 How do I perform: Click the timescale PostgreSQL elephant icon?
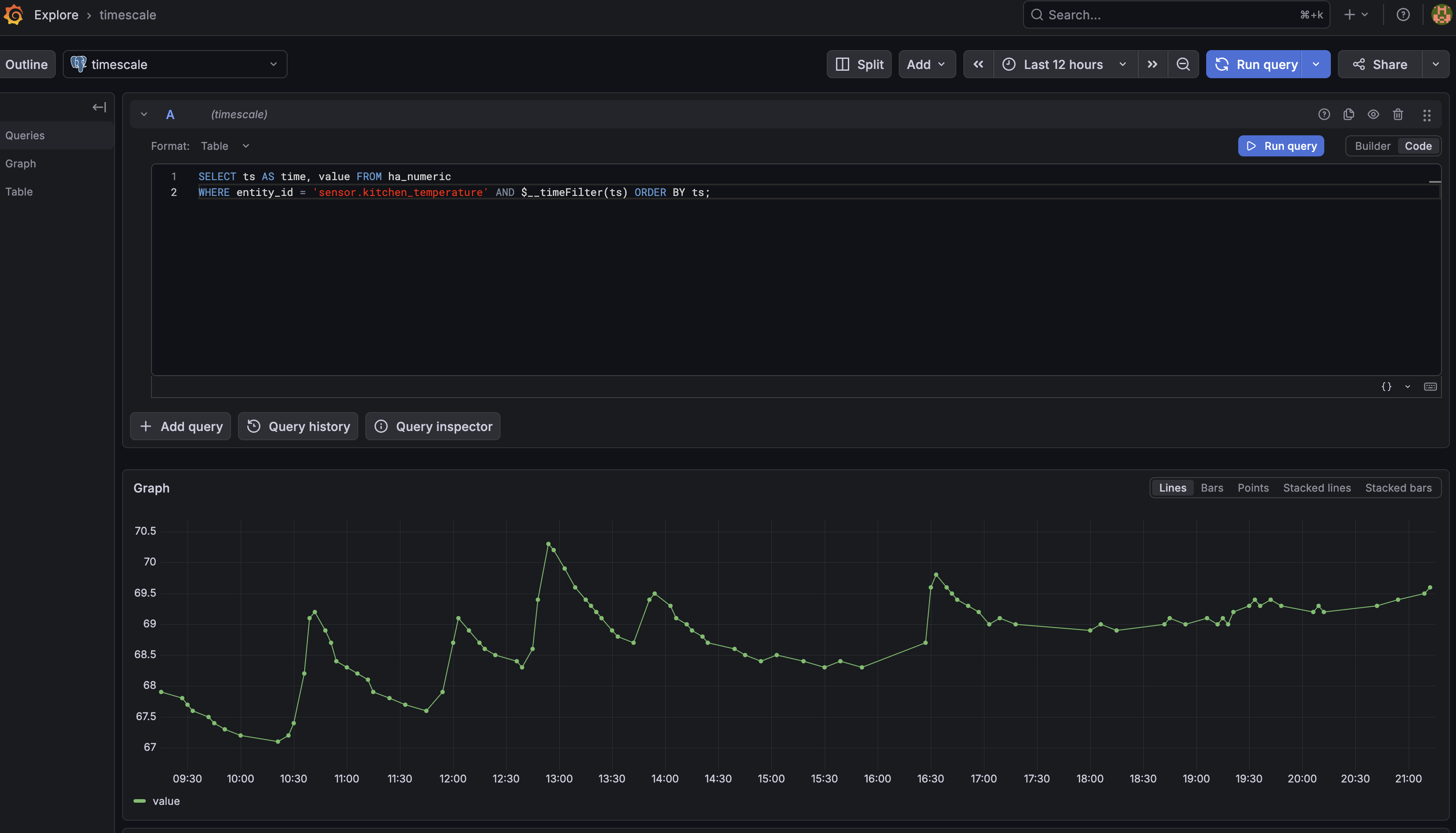(78, 64)
